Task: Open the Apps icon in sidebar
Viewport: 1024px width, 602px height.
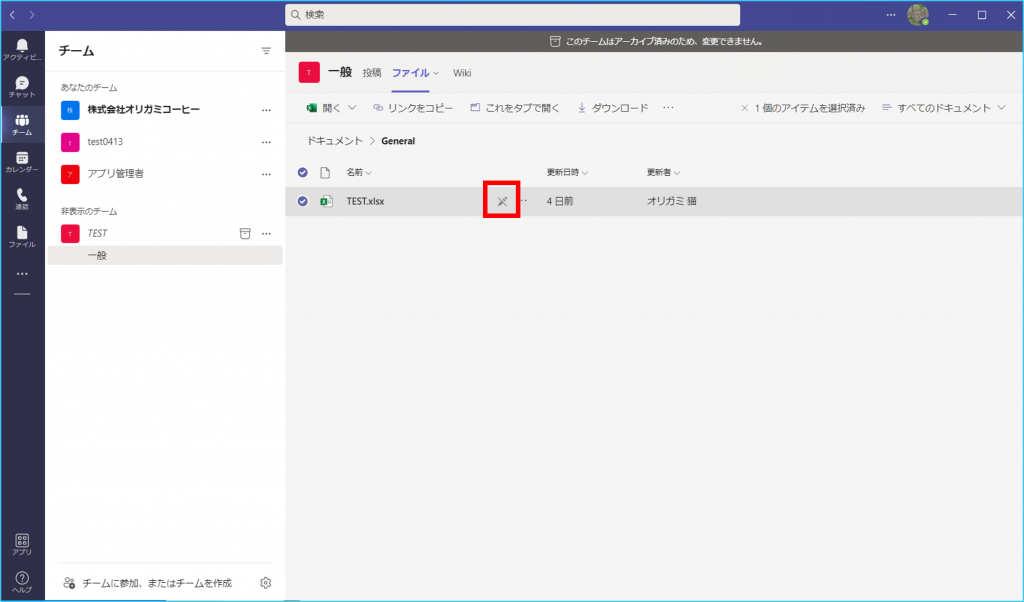Action: click(22, 544)
